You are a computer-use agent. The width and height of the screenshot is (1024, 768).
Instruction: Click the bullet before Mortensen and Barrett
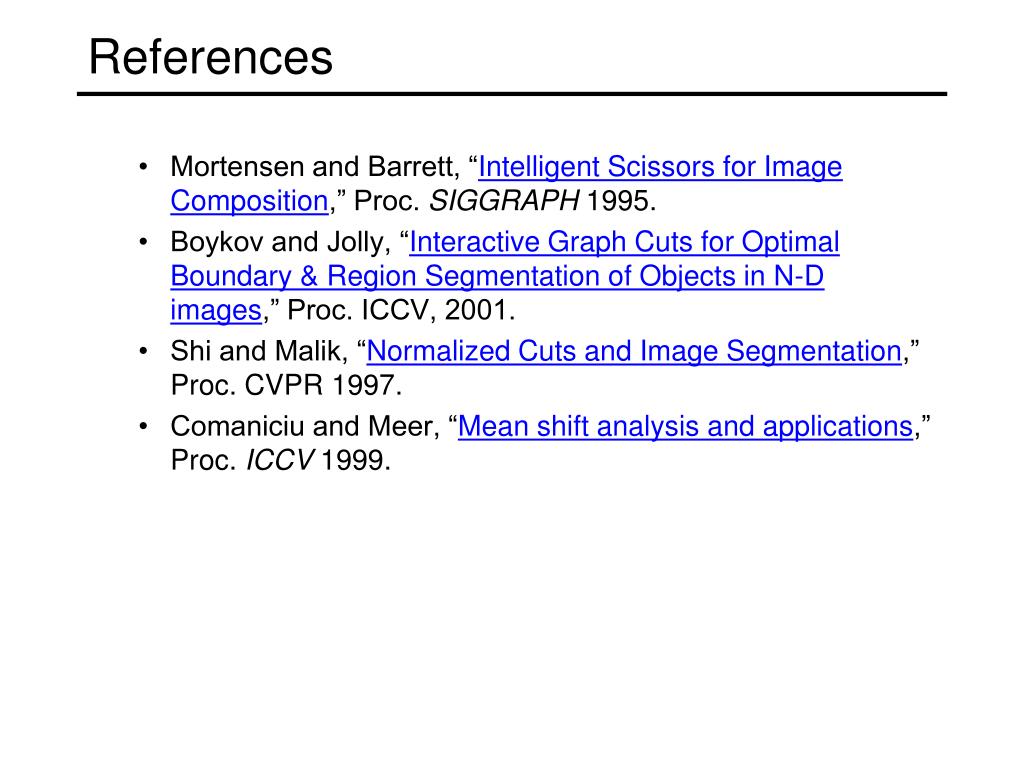146,167
